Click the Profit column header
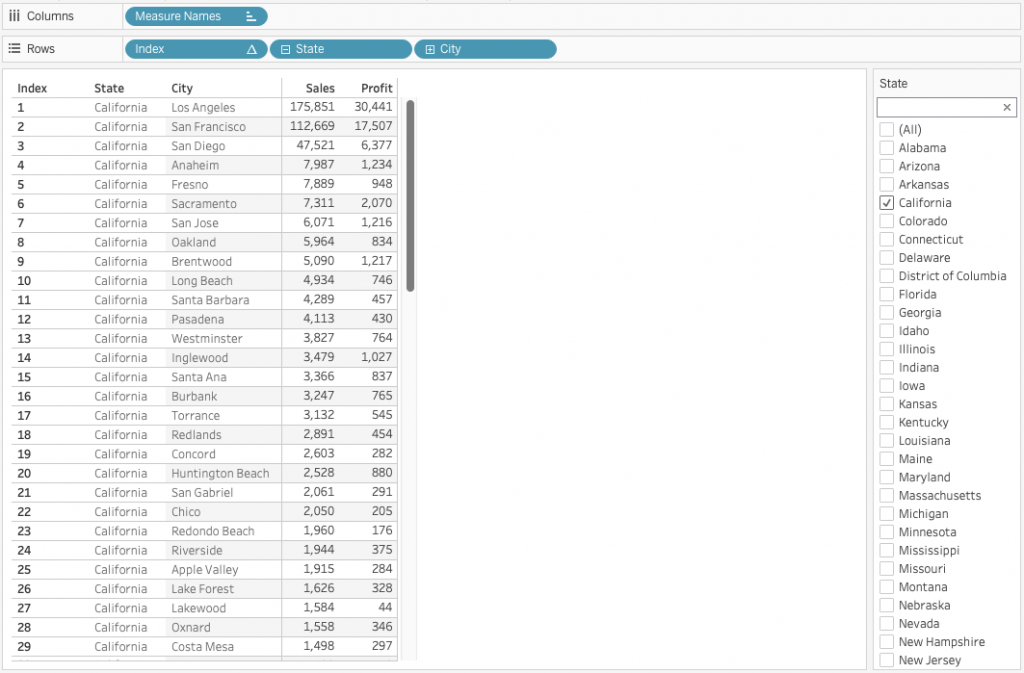 pyautogui.click(x=376, y=88)
